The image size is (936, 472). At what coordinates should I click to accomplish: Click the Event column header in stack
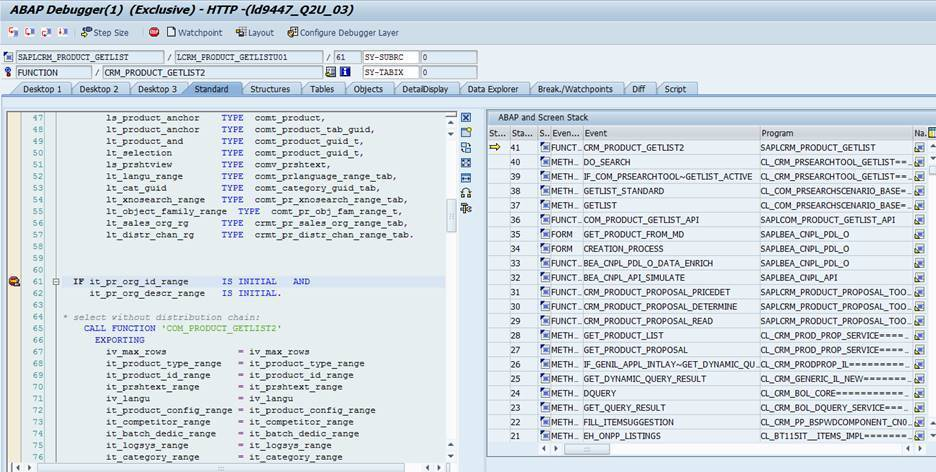(x=672, y=133)
